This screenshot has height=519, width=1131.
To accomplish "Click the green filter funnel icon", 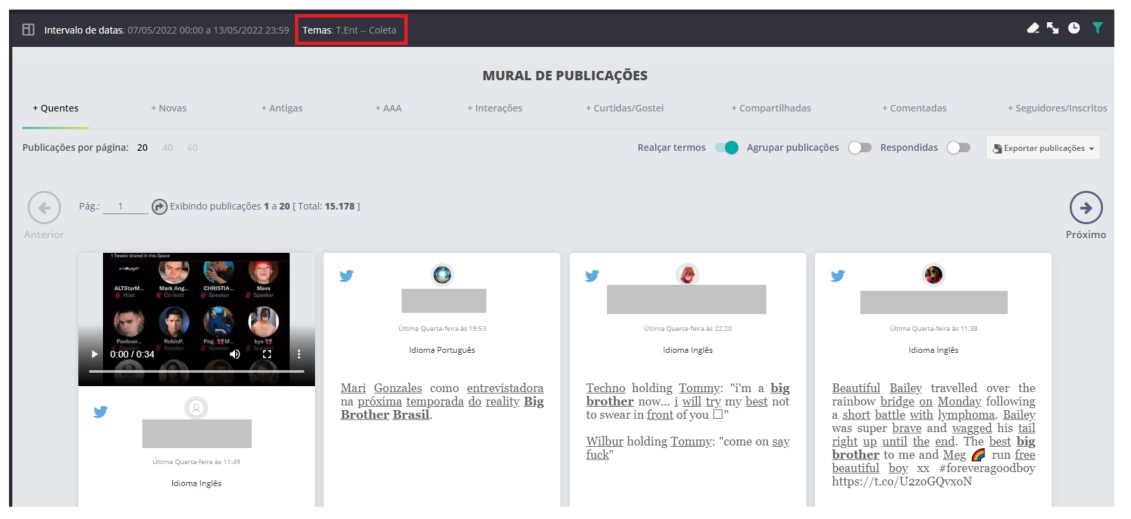I will pos(1097,28).
